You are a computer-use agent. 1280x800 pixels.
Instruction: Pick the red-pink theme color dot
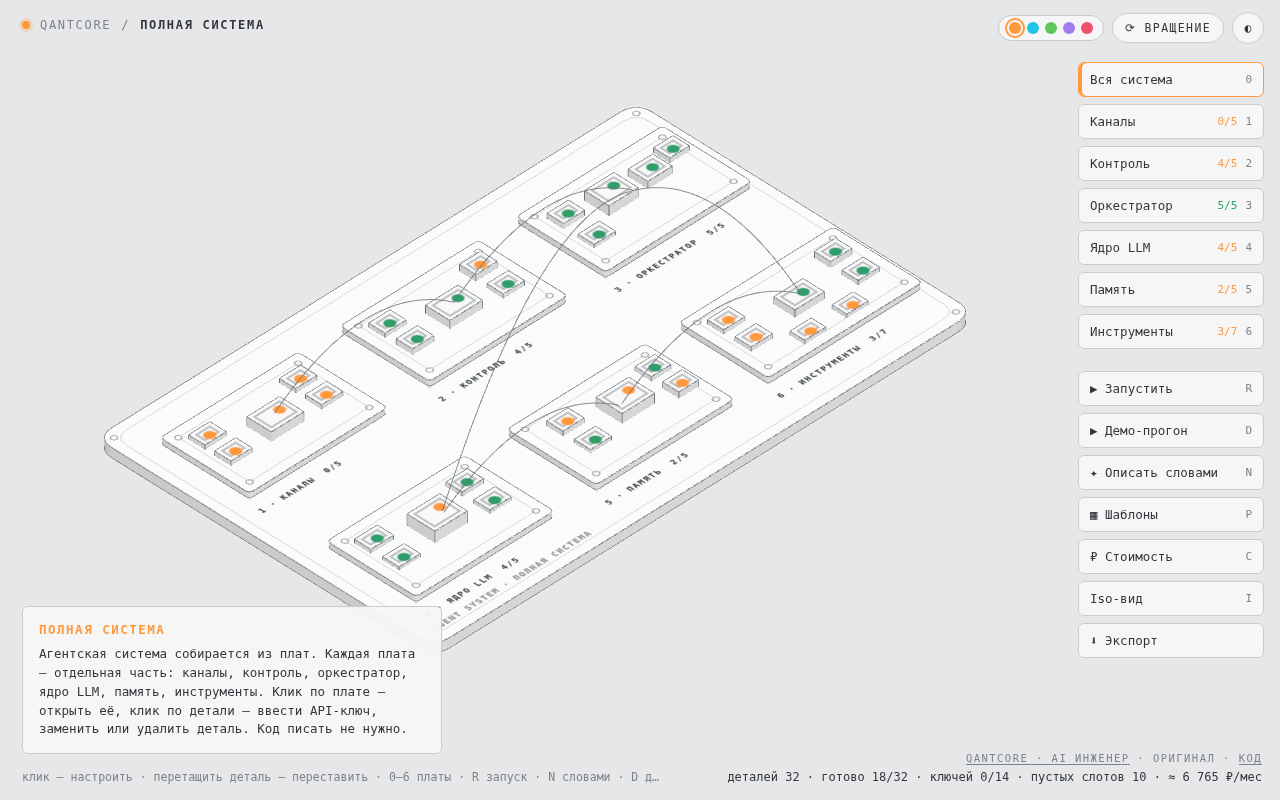point(1087,28)
